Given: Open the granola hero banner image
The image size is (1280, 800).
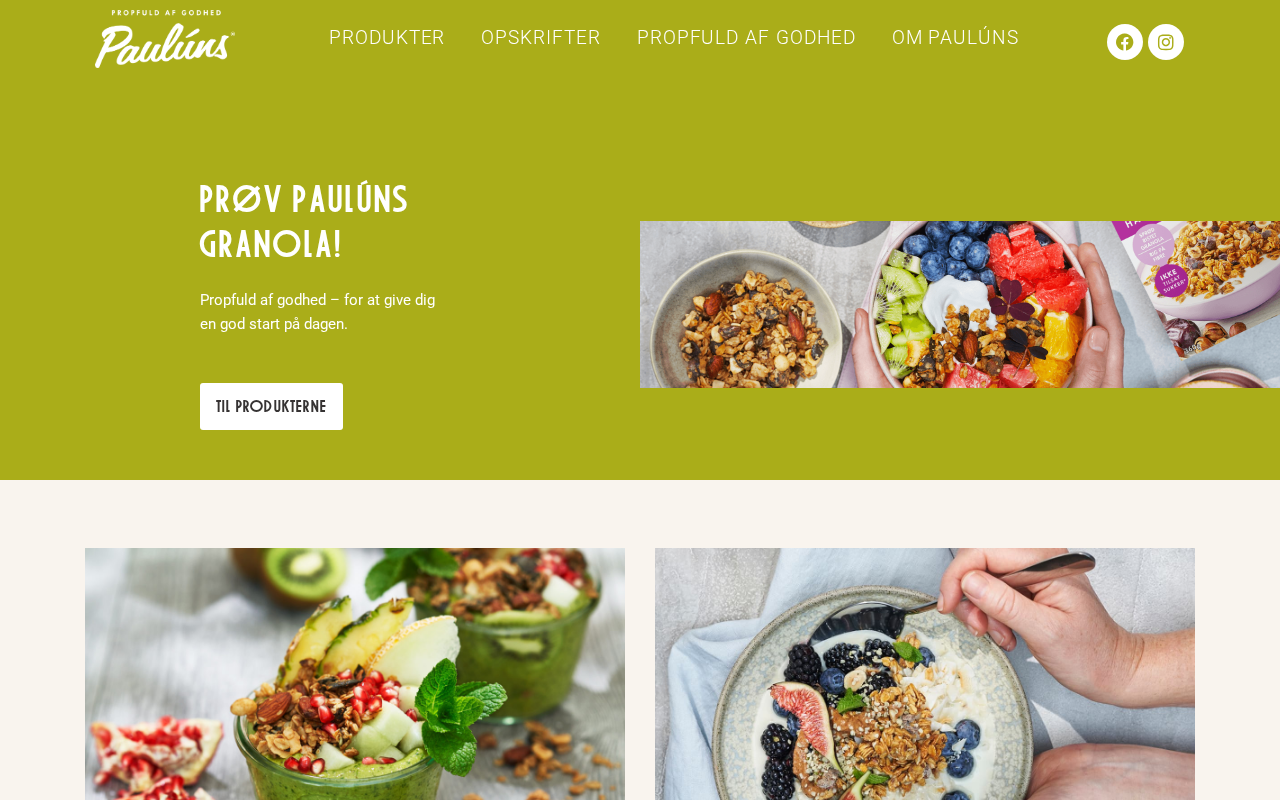Looking at the screenshot, I should pyautogui.click(x=960, y=304).
